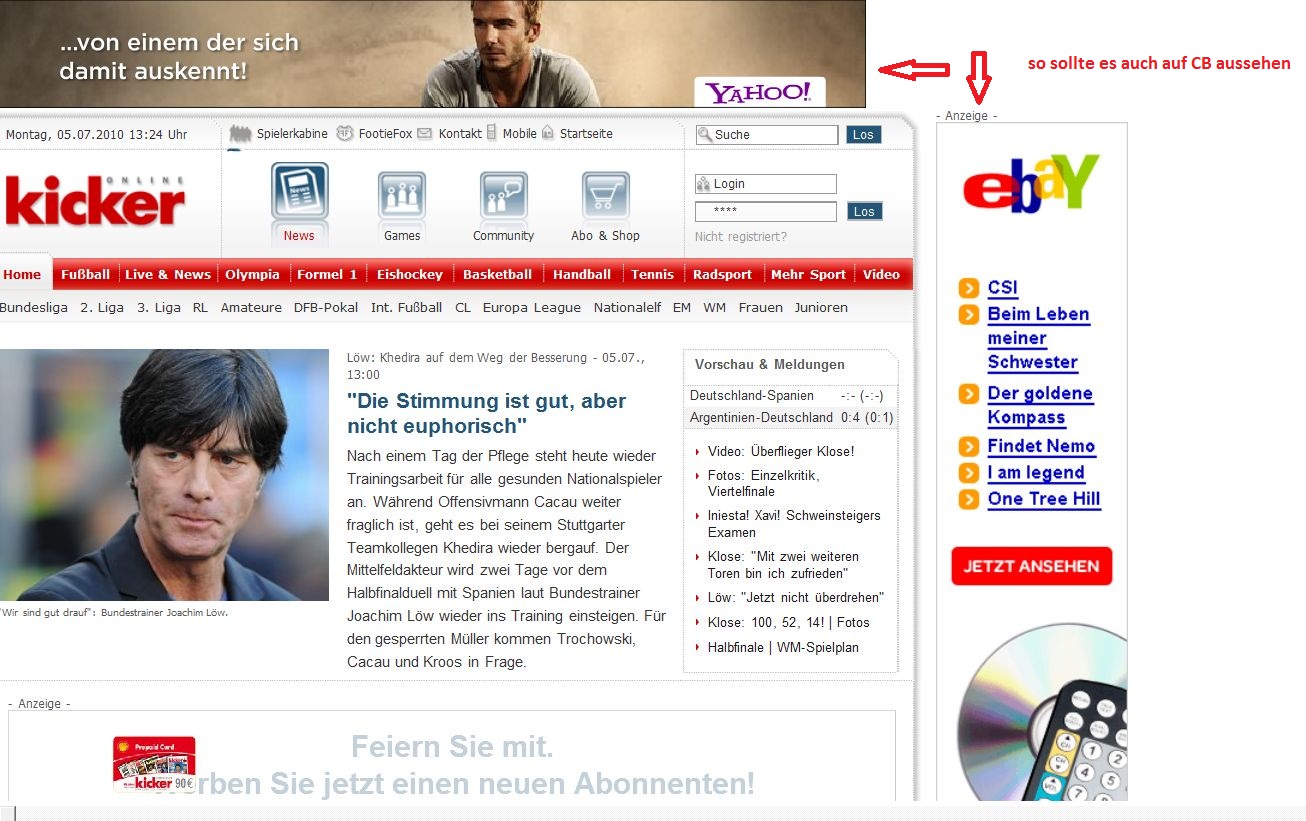Click the password field
The width and height of the screenshot is (1306, 821).
click(766, 212)
